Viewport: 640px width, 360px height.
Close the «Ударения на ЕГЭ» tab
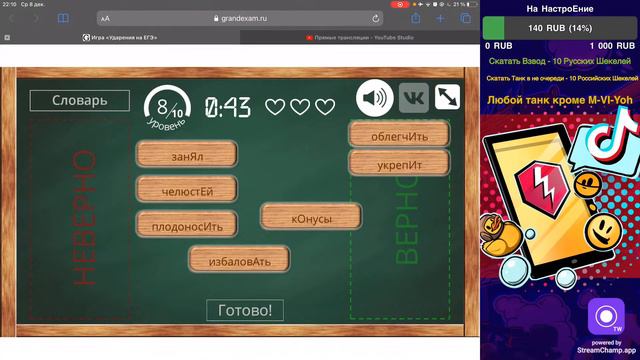(7, 38)
